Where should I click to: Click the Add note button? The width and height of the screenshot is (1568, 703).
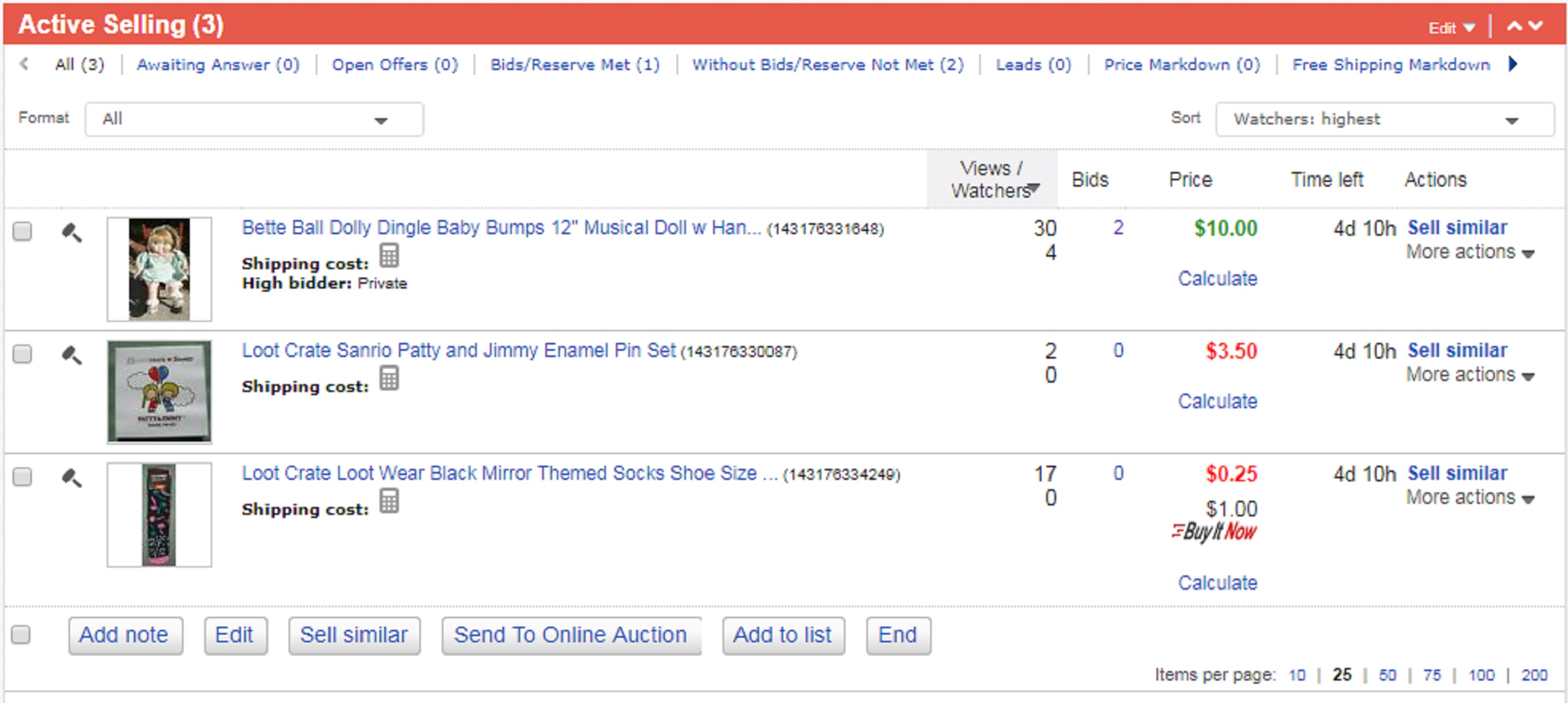pyautogui.click(x=125, y=636)
